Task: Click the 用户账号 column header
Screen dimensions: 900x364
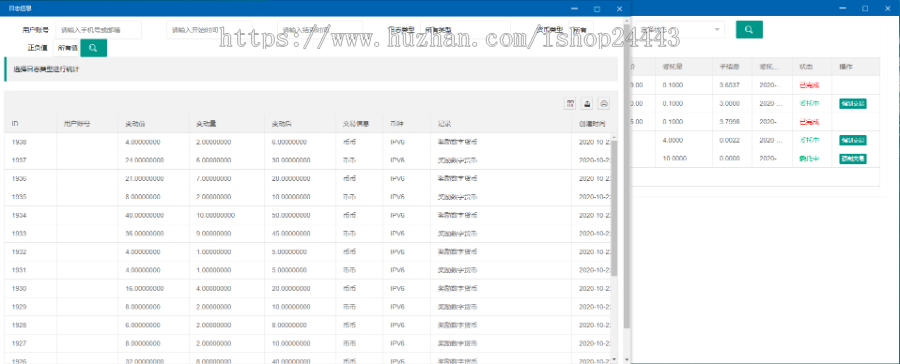Action: click(x=87, y=123)
